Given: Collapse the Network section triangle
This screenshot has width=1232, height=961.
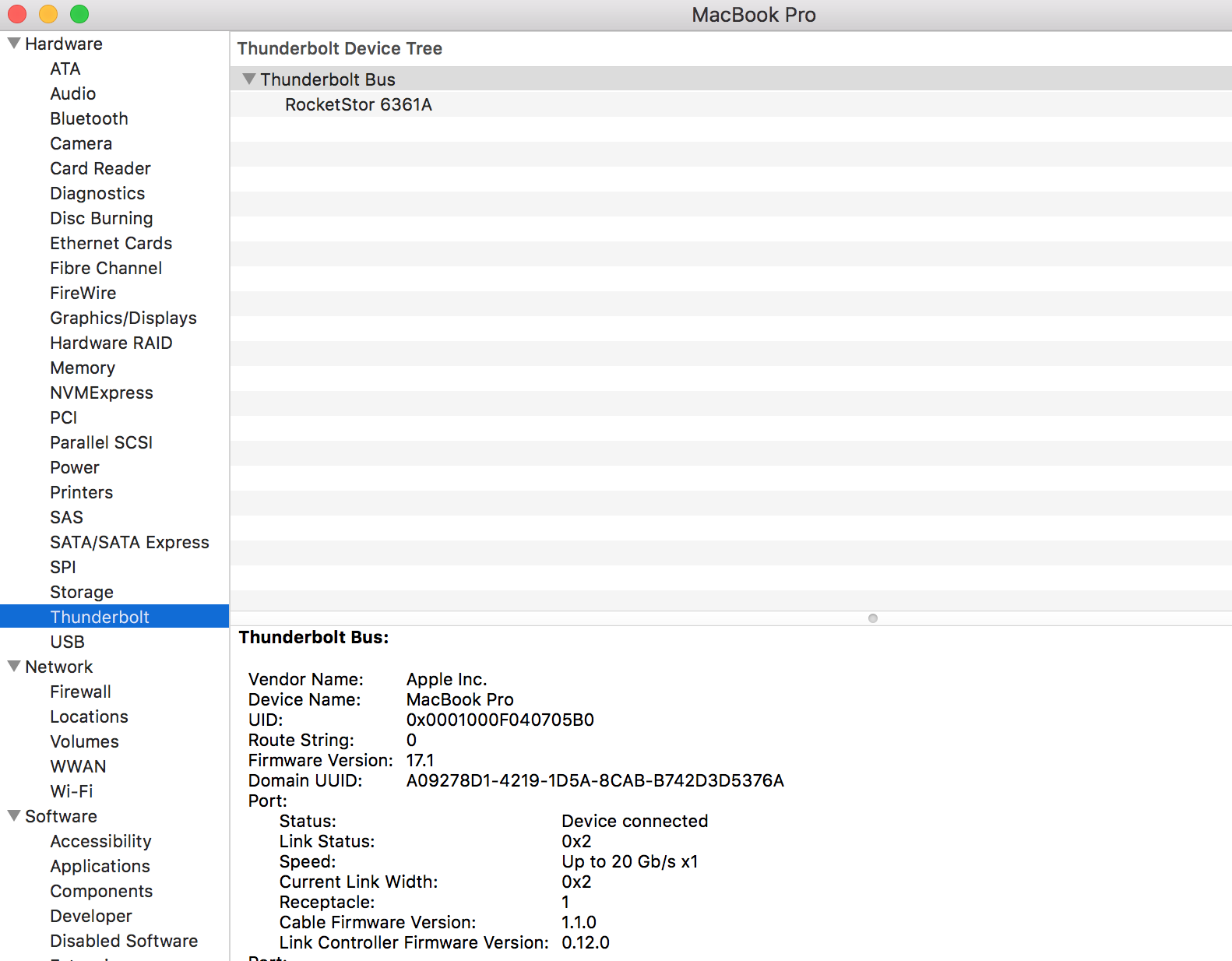Looking at the screenshot, I should [13, 667].
